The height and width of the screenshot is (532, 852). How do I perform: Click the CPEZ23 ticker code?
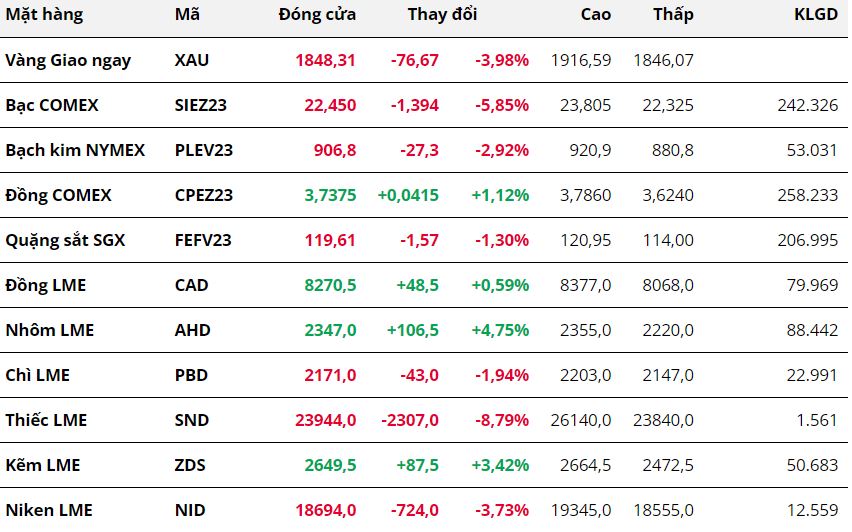(x=203, y=195)
